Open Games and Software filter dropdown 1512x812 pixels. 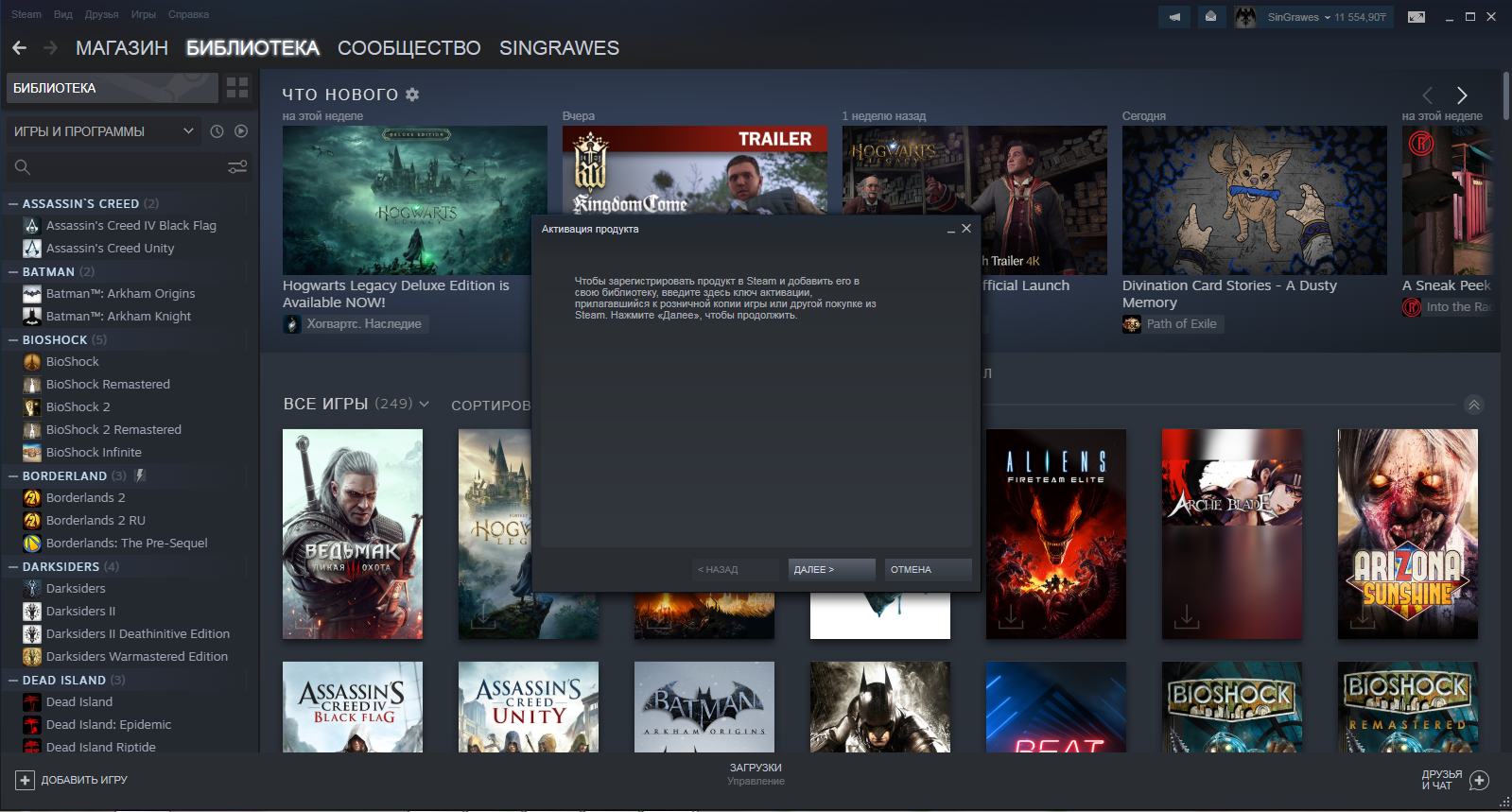pyautogui.click(x=102, y=131)
